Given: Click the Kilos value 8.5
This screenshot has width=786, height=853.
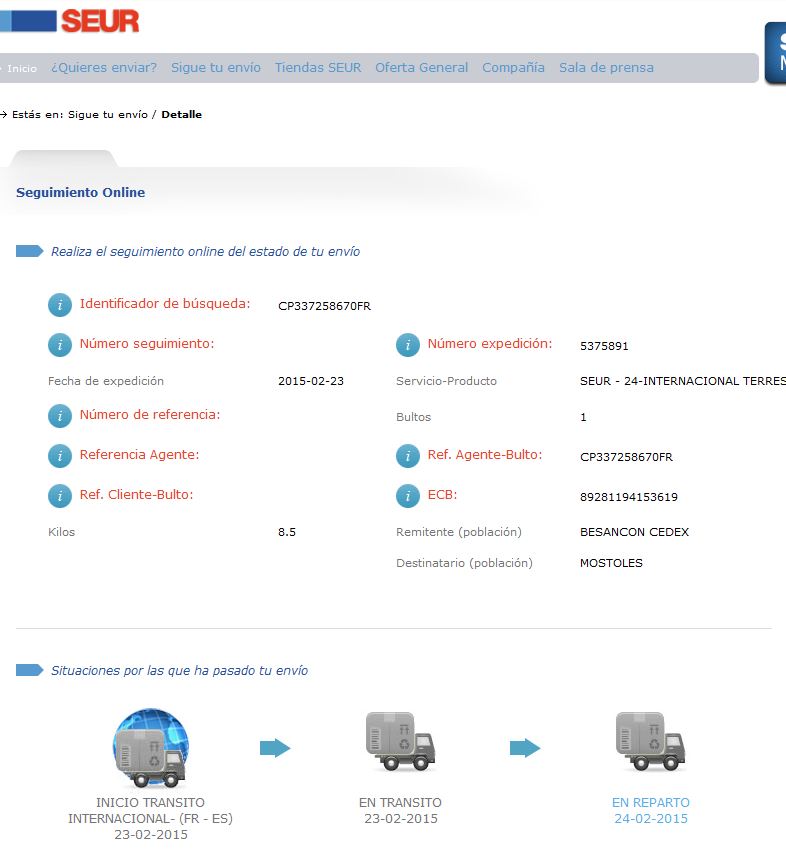Looking at the screenshot, I should 287,532.
